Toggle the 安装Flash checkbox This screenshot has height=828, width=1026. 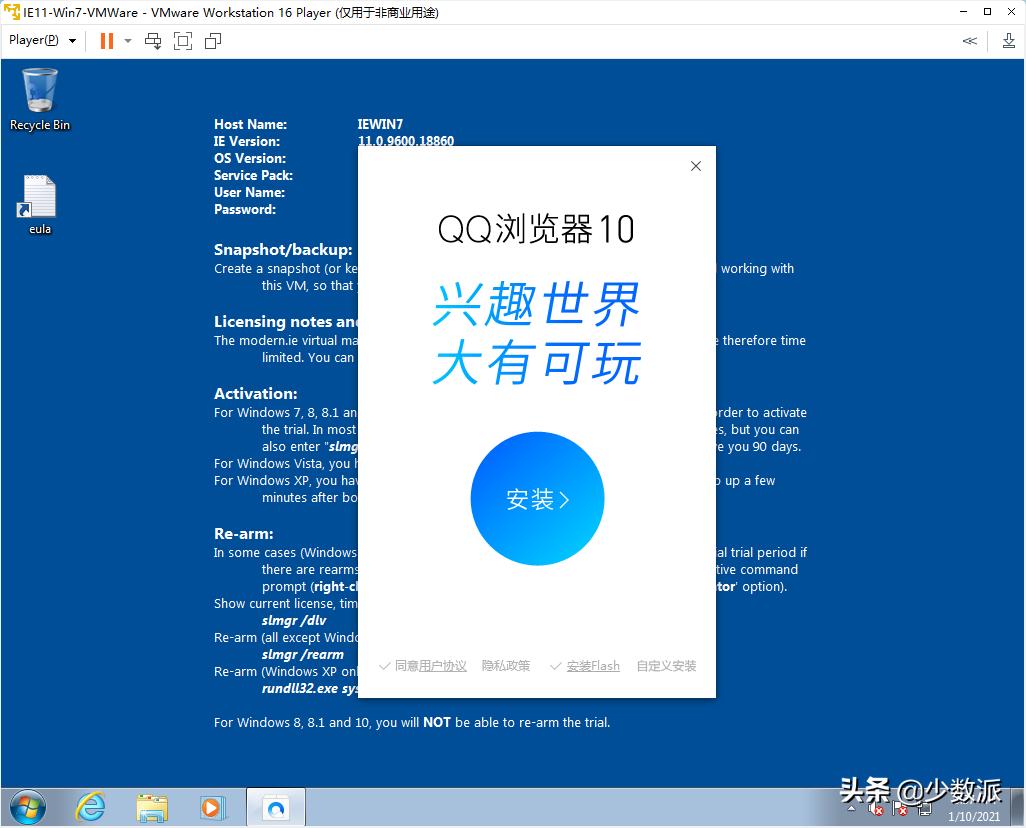point(585,665)
